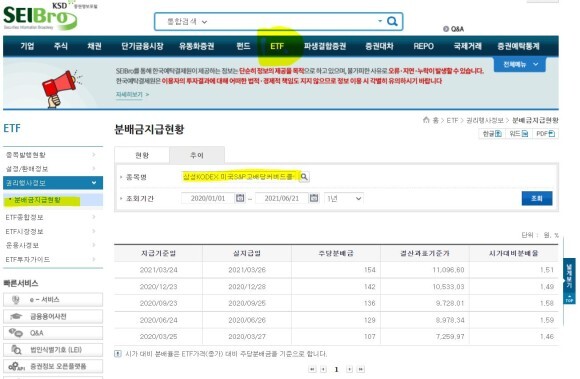
Task: Click 권리행사정보 in the breadcrumb trail
Action: tap(485, 120)
